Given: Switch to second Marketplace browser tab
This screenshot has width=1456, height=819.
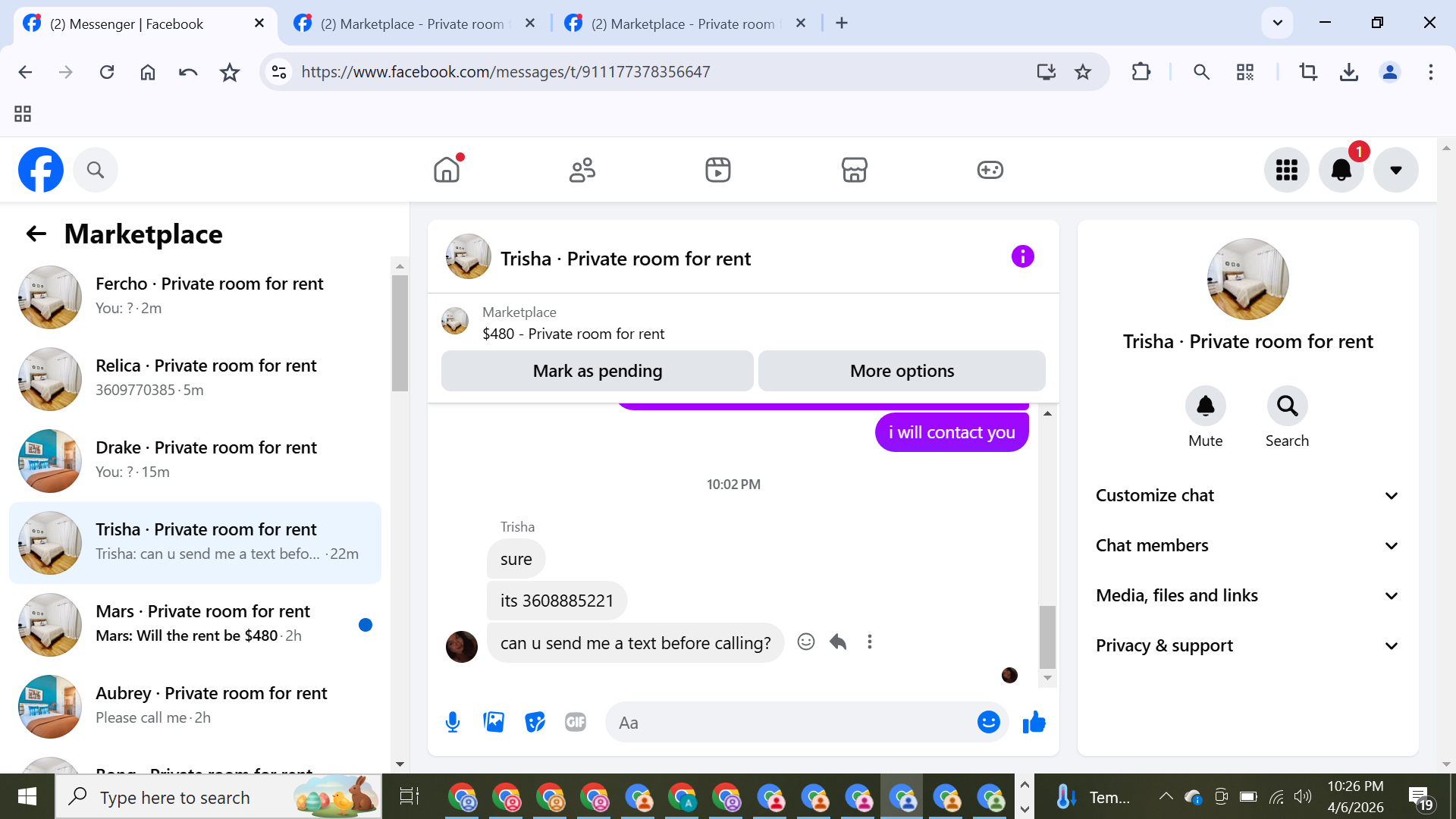Looking at the screenshot, I should (x=415, y=24).
